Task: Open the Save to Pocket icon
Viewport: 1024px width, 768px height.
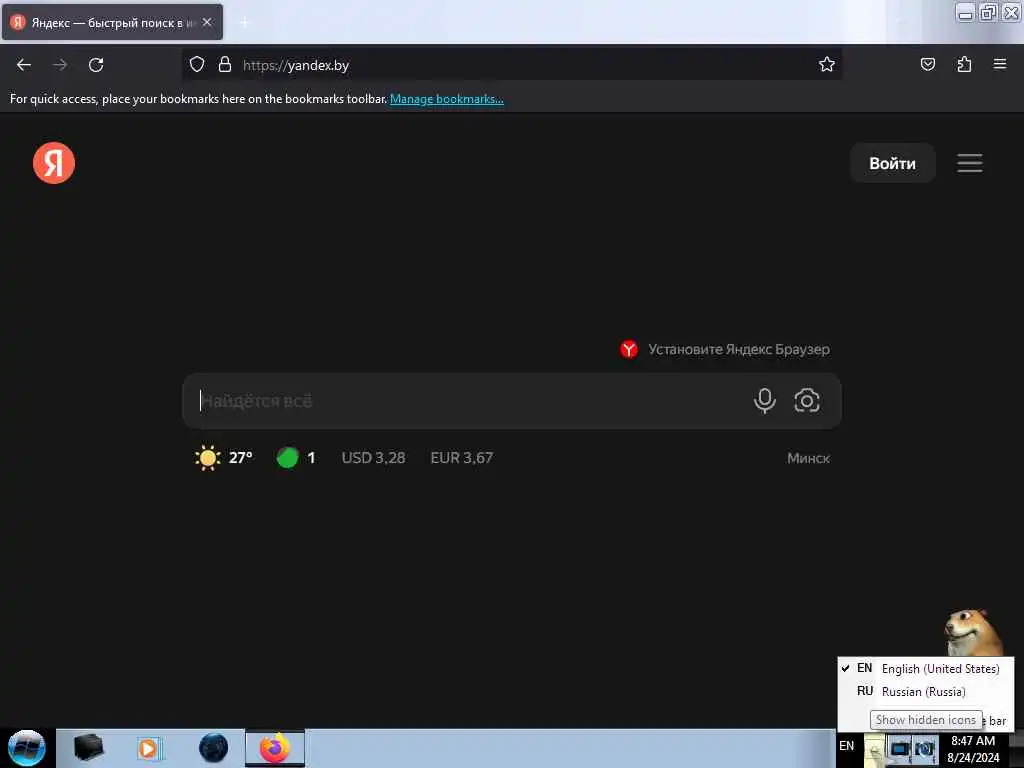Action: click(927, 64)
